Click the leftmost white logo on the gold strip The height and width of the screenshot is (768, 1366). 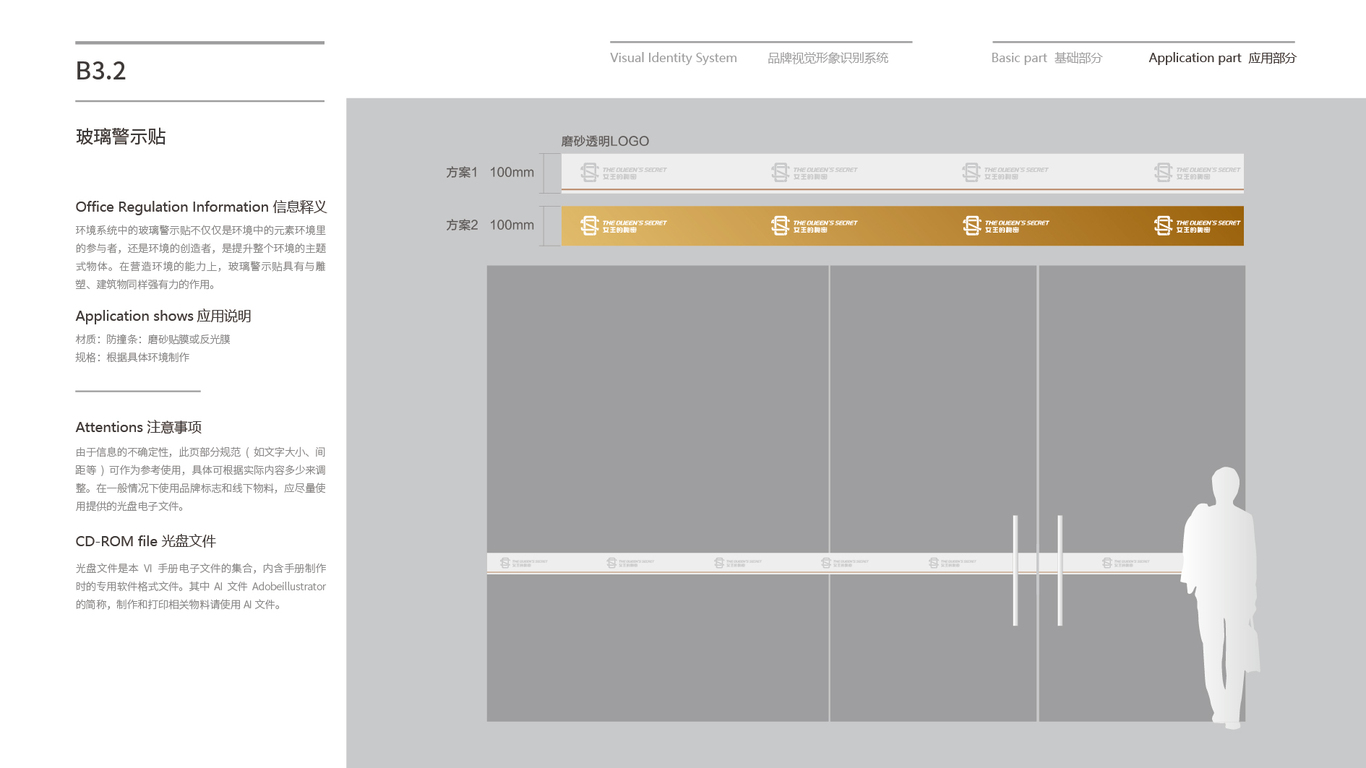pos(624,226)
